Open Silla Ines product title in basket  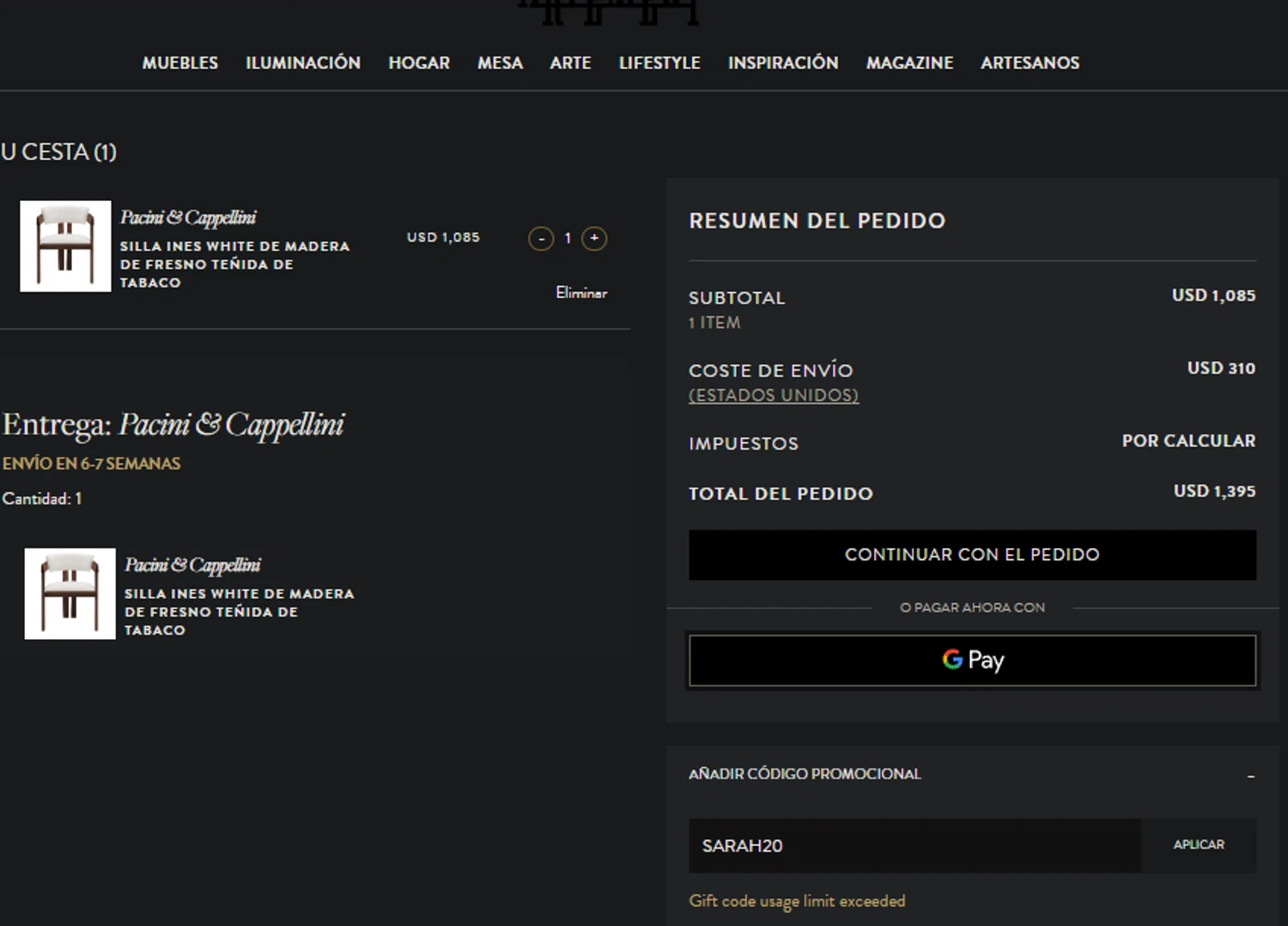[234, 265]
